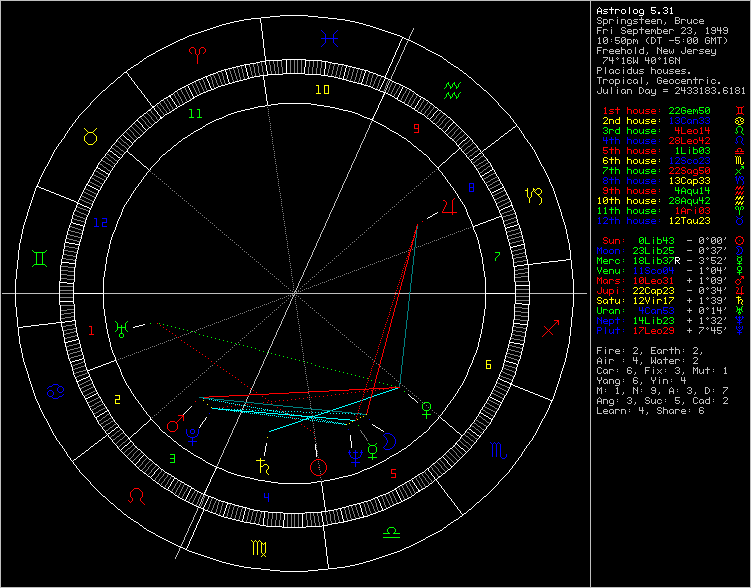Image resolution: width=751 pixels, height=588 pixels.
Task: Click the Pisces glyph on the zodiac ring
Action: (x=330, y=38)
